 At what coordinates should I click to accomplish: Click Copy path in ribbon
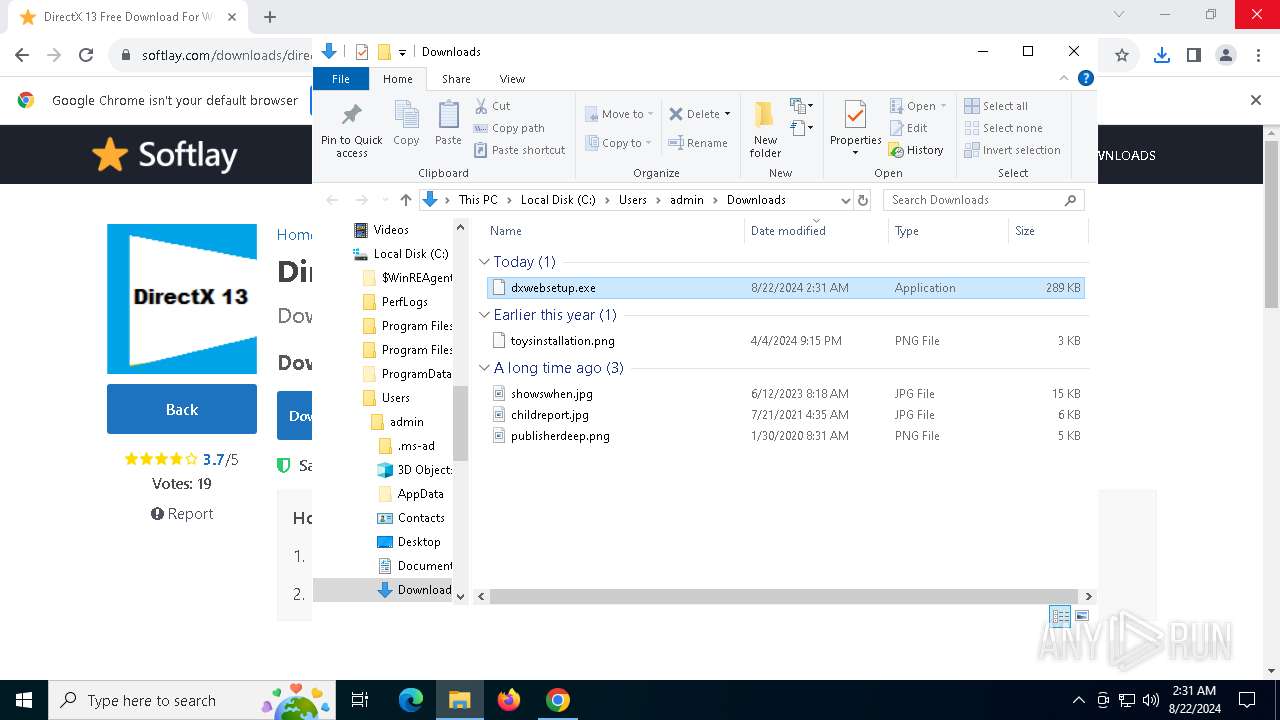[x=509, y=128]
